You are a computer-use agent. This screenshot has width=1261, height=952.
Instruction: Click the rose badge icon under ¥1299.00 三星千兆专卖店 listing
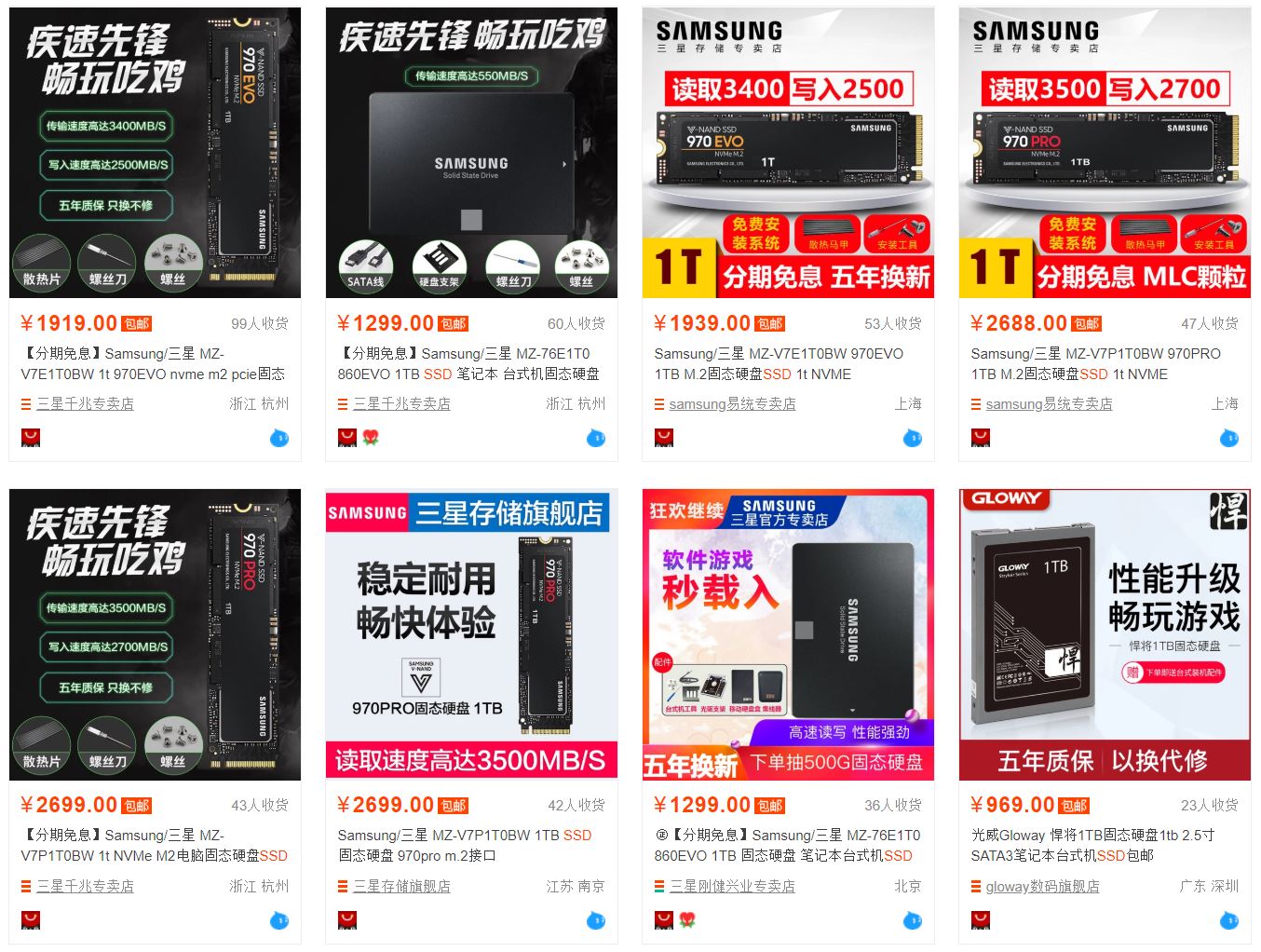[371, 437]
